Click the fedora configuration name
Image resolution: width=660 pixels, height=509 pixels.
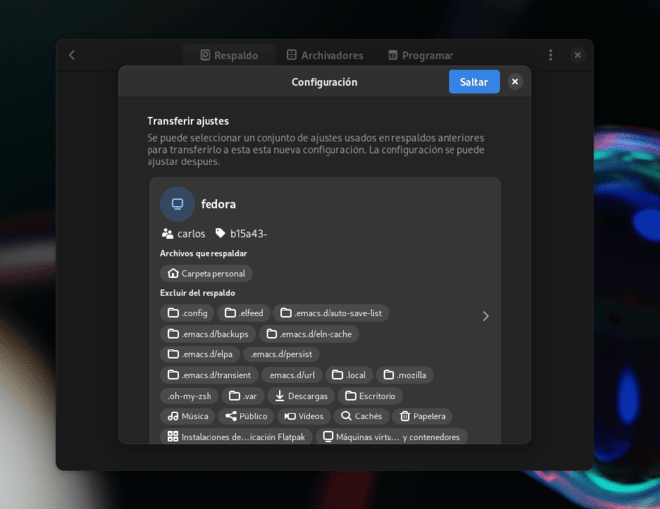(218, 205)
